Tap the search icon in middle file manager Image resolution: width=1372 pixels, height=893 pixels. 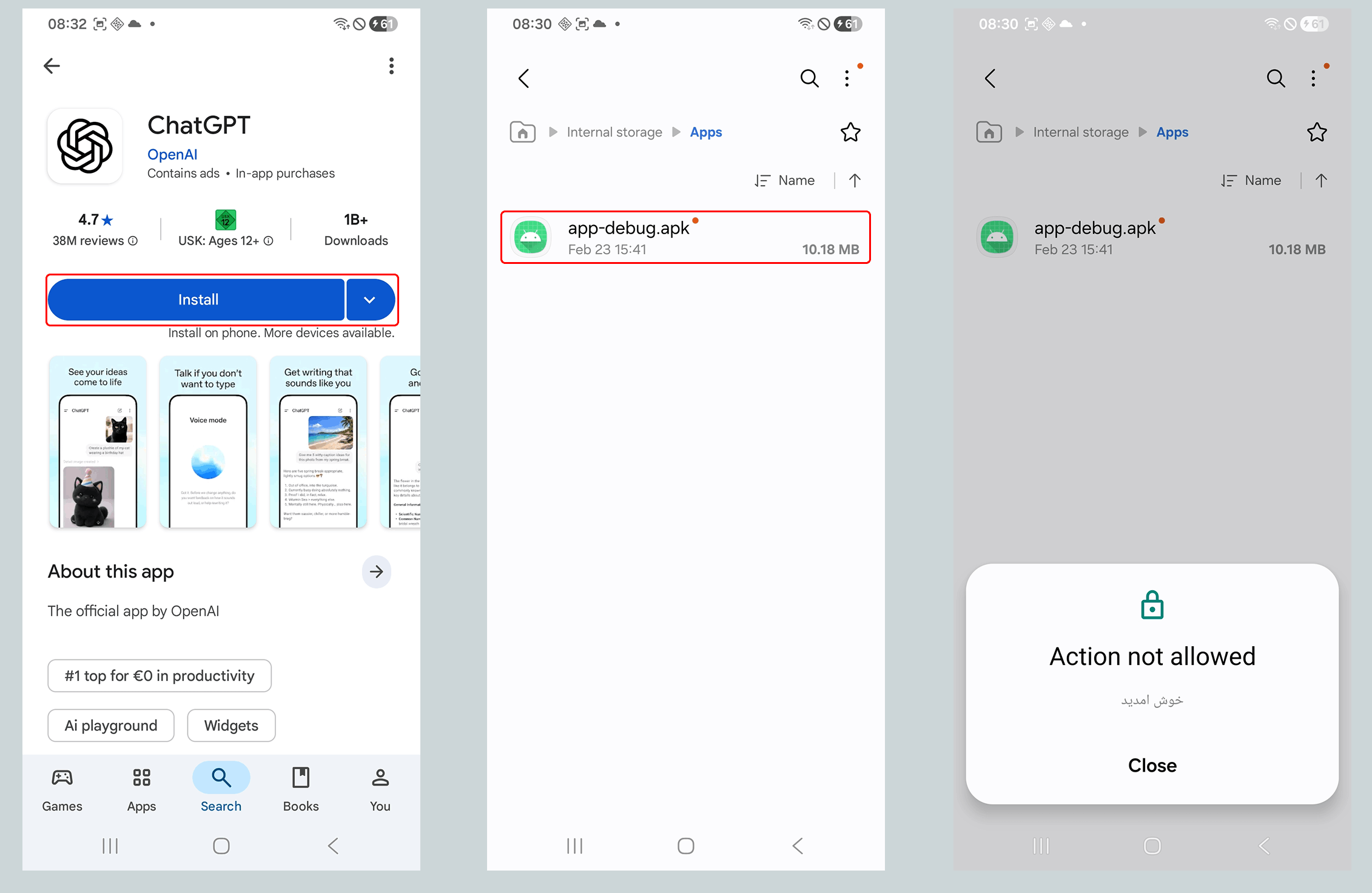click(x=809, y=78)
